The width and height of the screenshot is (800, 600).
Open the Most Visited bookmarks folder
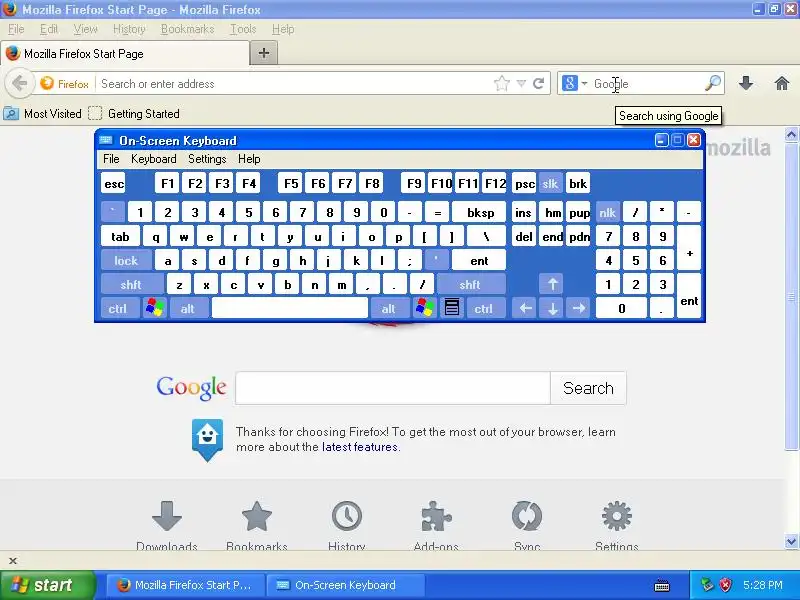pyautogui.click(x=43, y=114)
